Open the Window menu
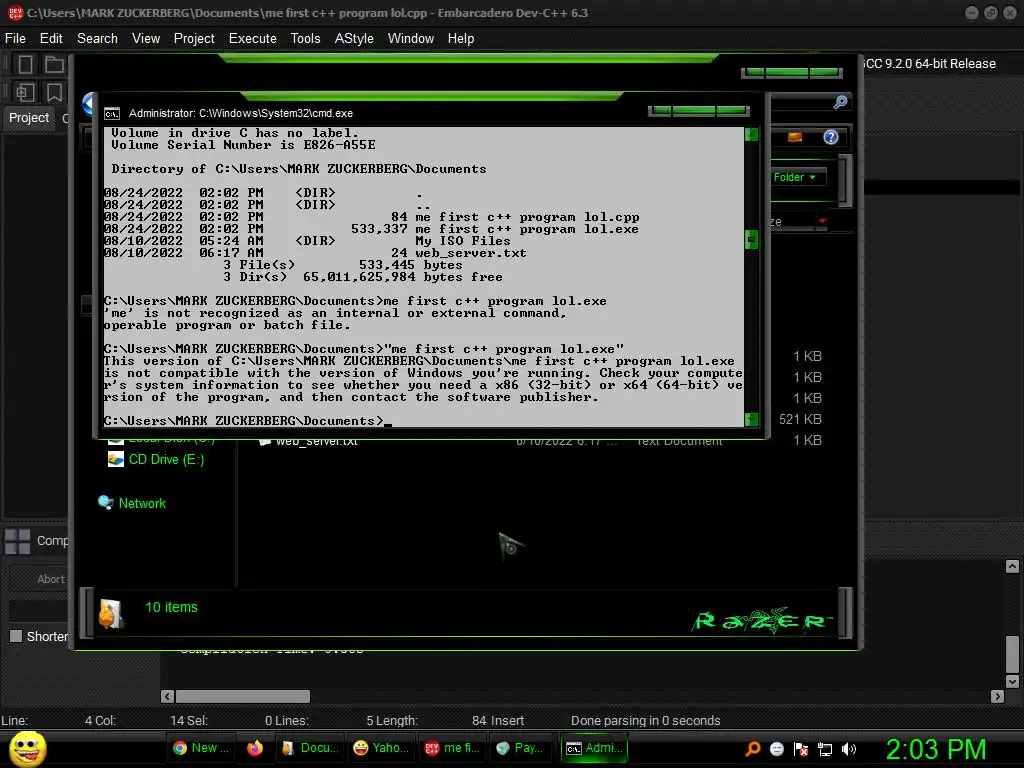Image resolution: width=1024 pixels, height=768 pixels. tap(411, 39)
